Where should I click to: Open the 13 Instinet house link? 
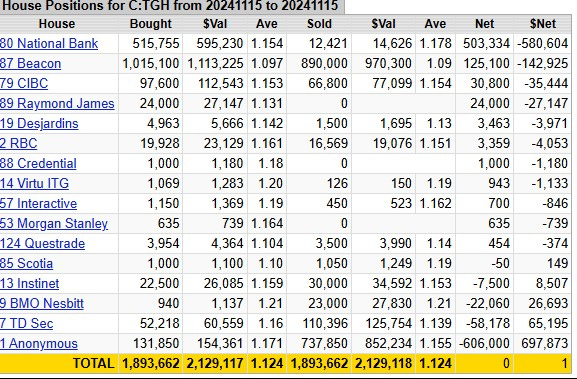click(x=29, y=283)
